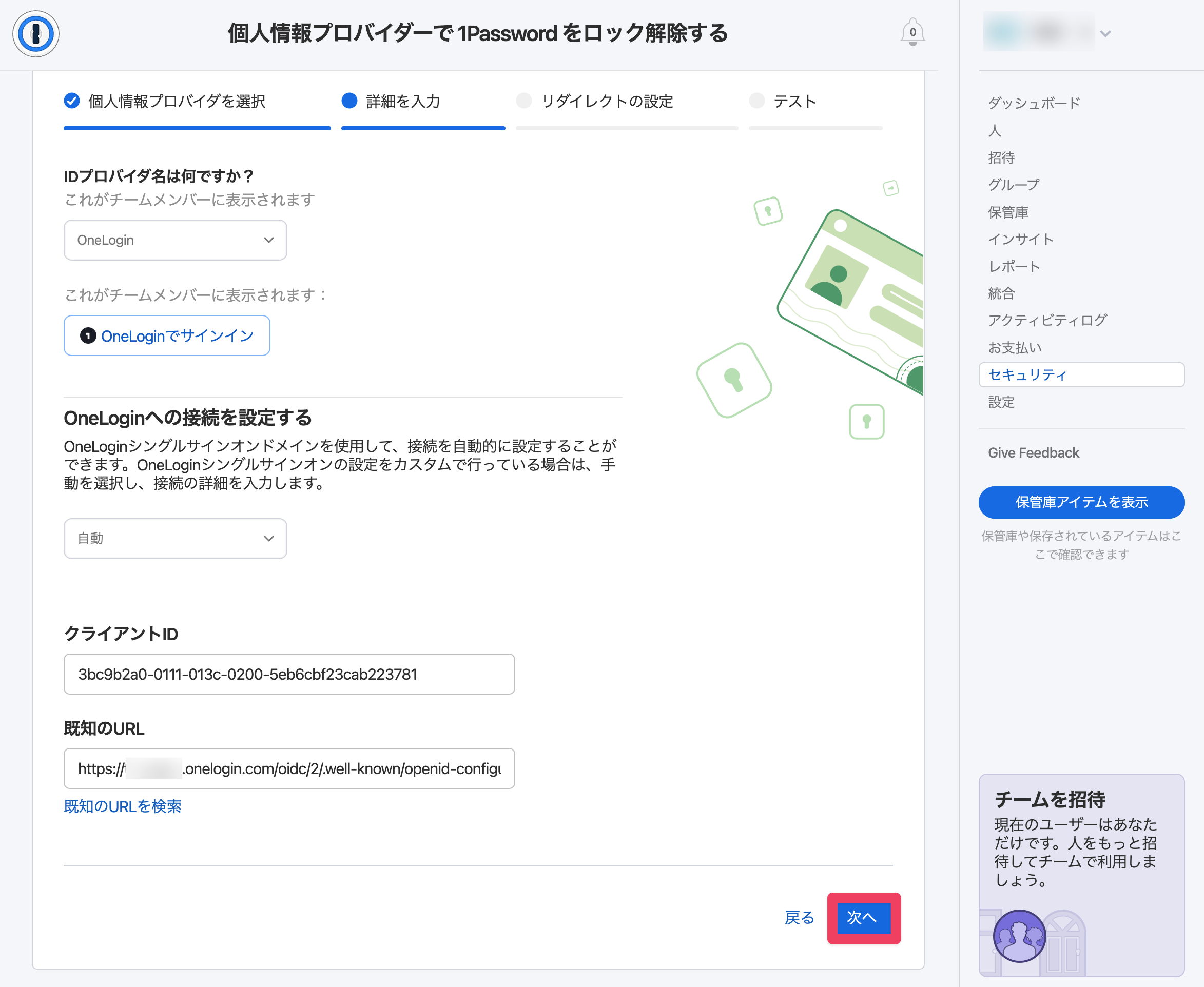Click the 次へ button
Viewport: 1204px width, 987px height.
(863, 918)
